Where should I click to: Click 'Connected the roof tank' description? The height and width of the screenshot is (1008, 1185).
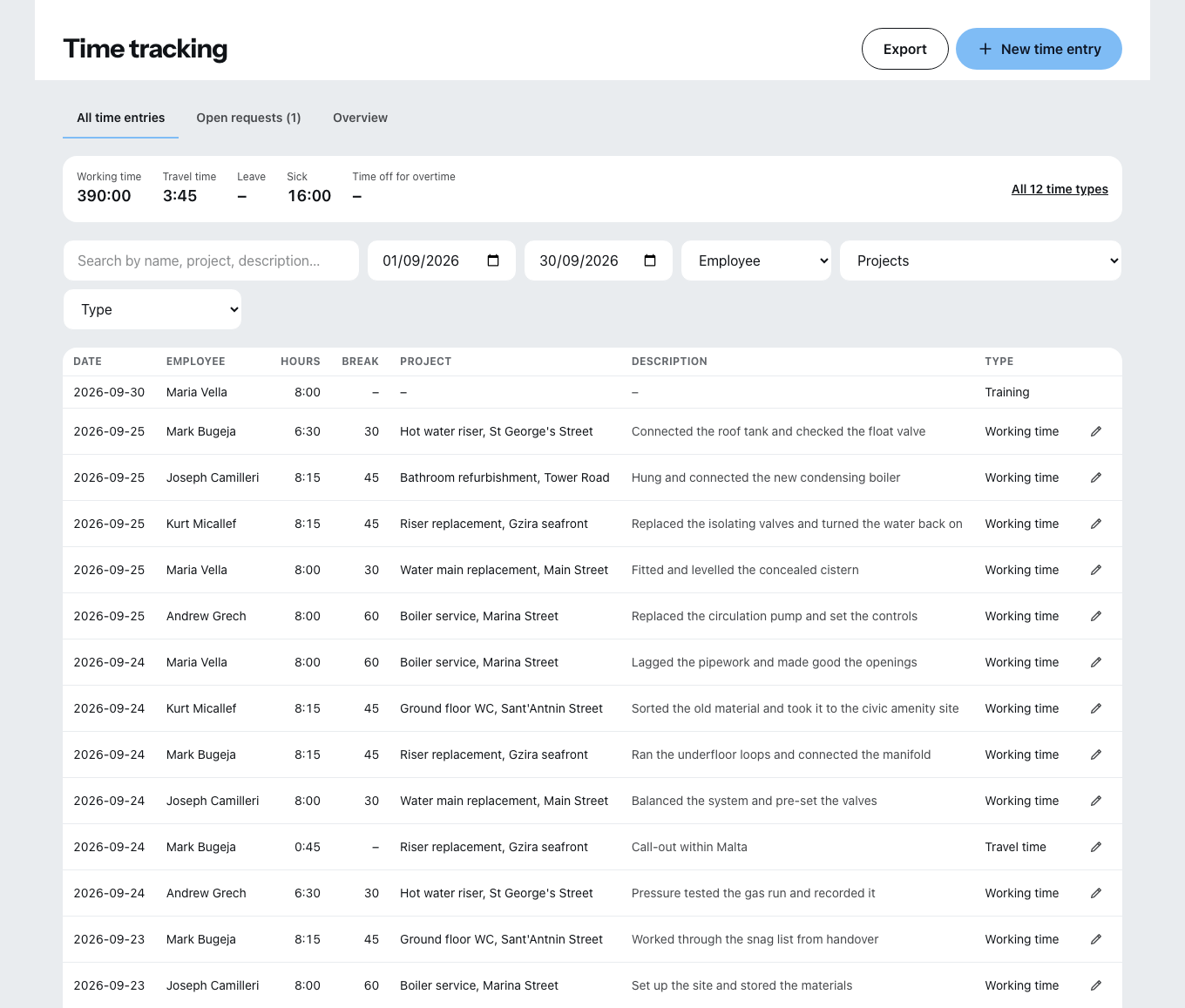point(778,431)
